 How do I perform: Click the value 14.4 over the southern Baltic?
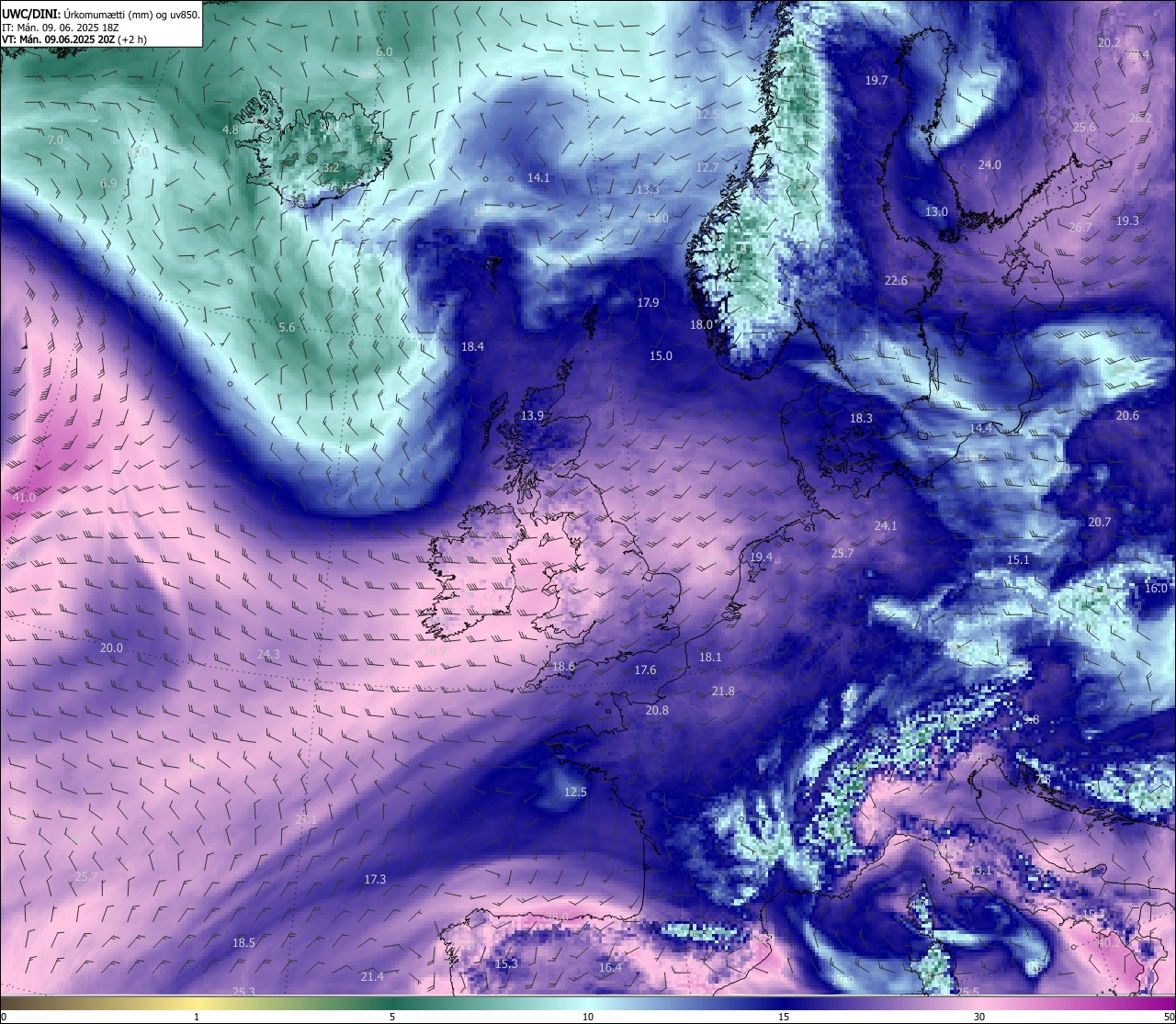[x=980, y=429]
